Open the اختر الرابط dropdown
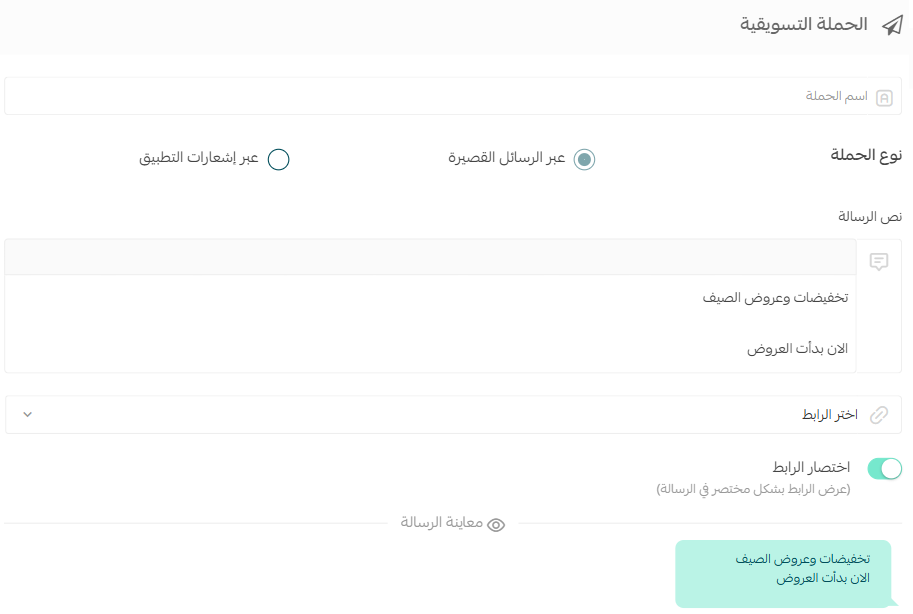The width and height of the screenshot is (913, 614). click(453, 415)
